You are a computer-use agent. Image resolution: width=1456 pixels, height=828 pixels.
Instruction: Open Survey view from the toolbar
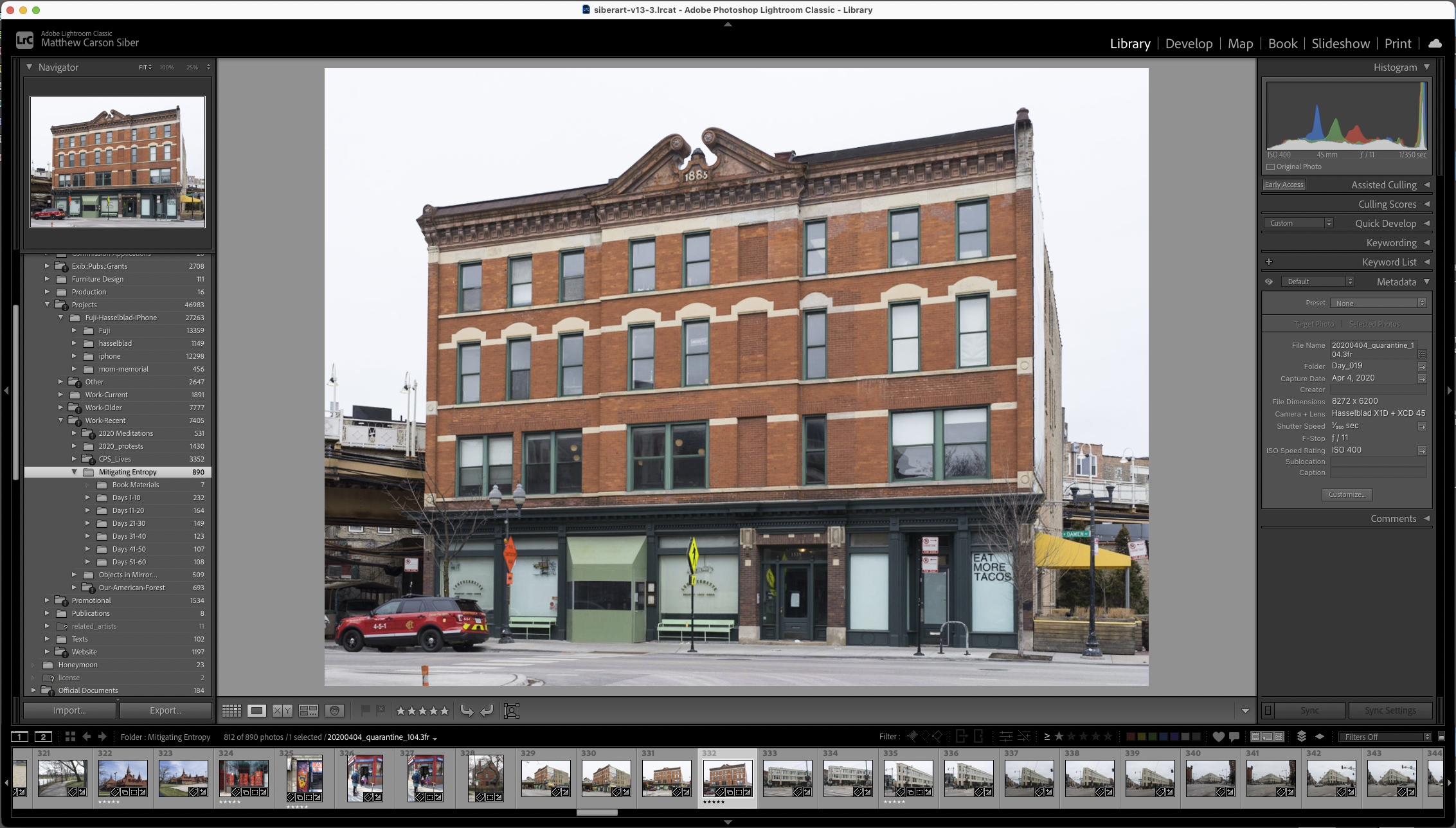[x=308, y=710]
